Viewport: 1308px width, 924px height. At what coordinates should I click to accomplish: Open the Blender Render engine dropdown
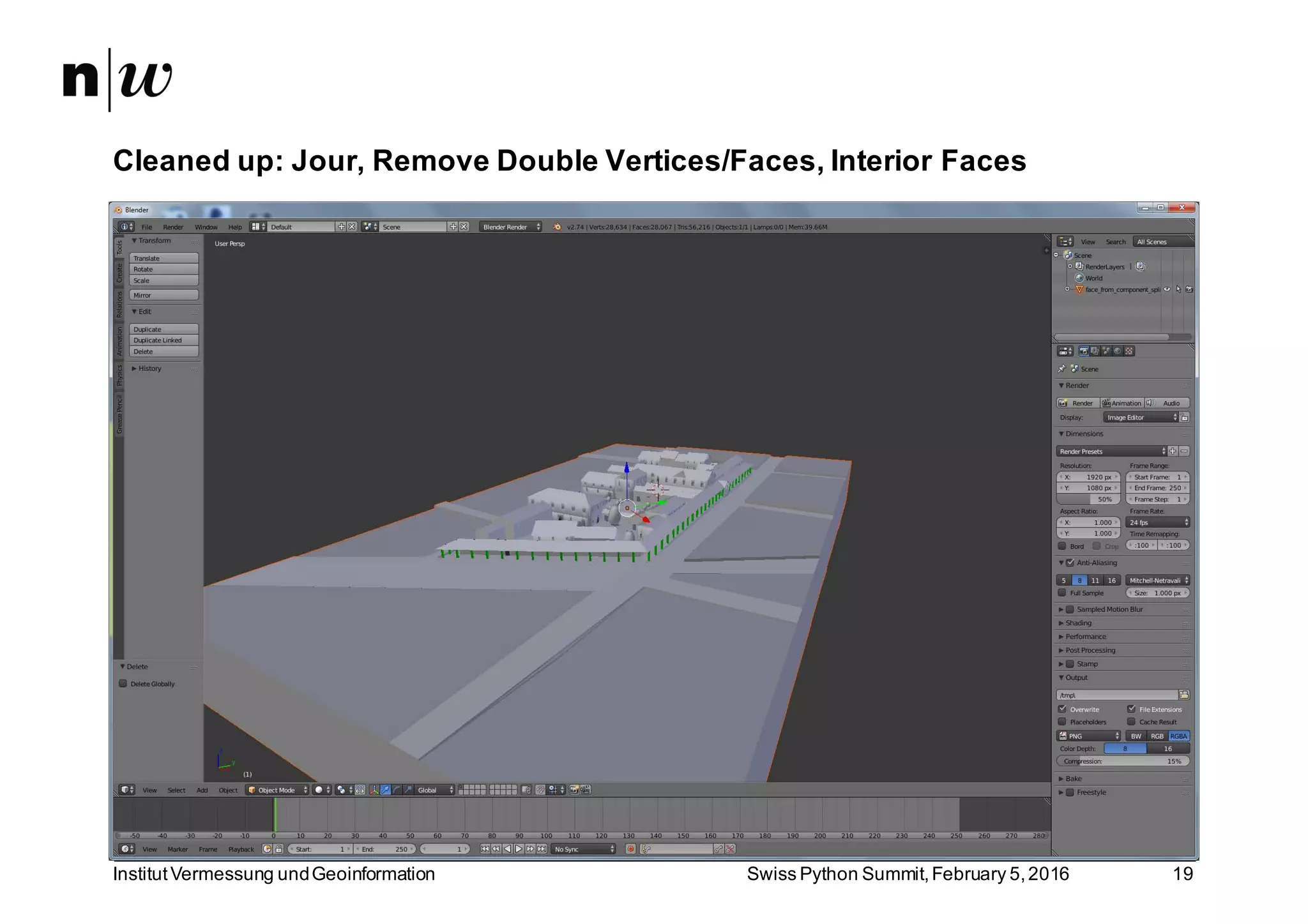(x=510, y=227)
